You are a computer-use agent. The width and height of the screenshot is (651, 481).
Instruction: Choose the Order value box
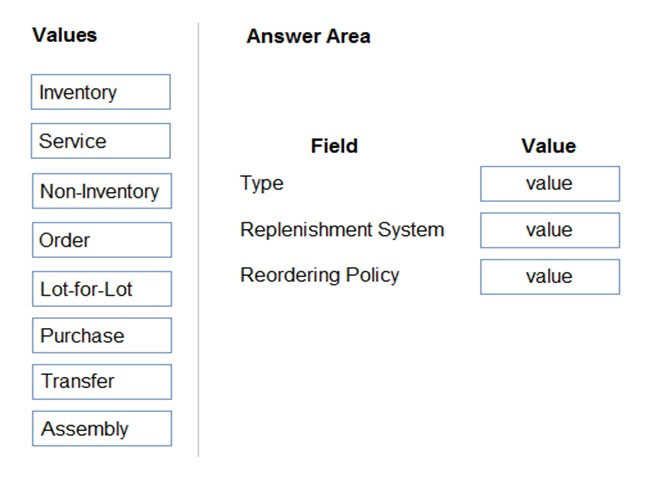click(x=102, y=240)
